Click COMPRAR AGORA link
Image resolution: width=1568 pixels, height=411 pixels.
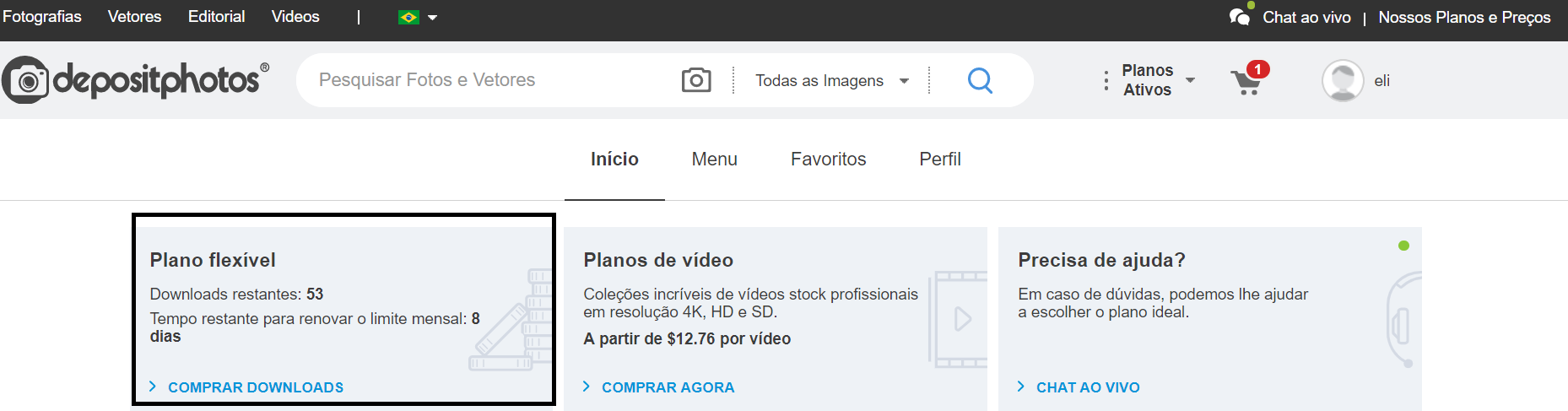[668, 387]
